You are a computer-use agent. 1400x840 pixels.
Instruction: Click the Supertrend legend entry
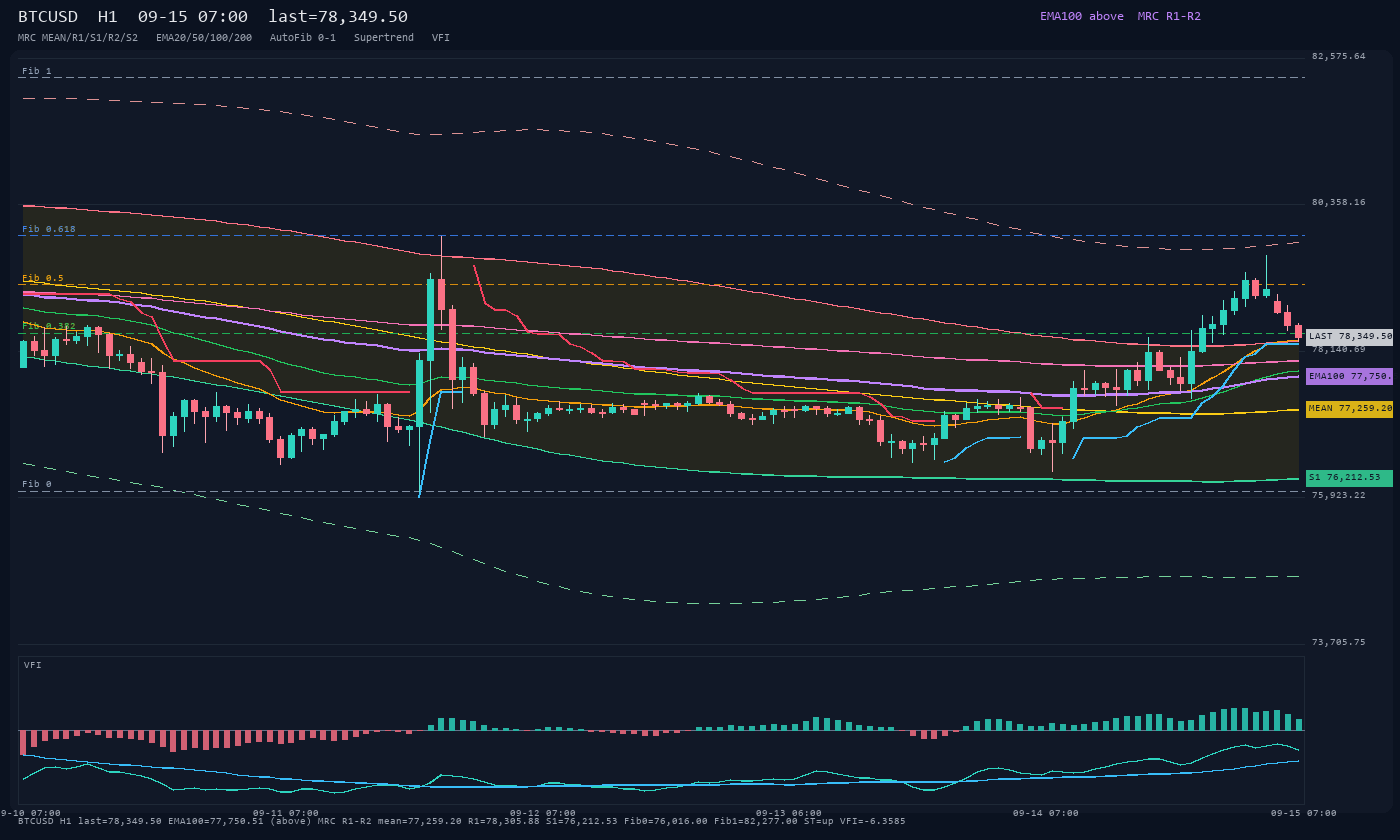coord(384,37)
